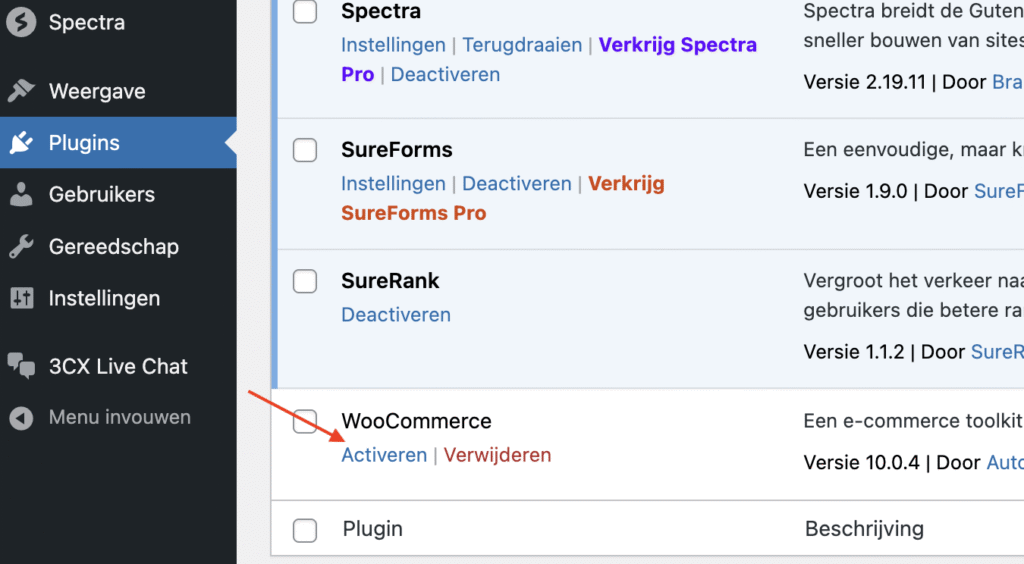Click the Gereedschap wrench icon
Viewport: 1024px width, 564px height.
[21, 247]
